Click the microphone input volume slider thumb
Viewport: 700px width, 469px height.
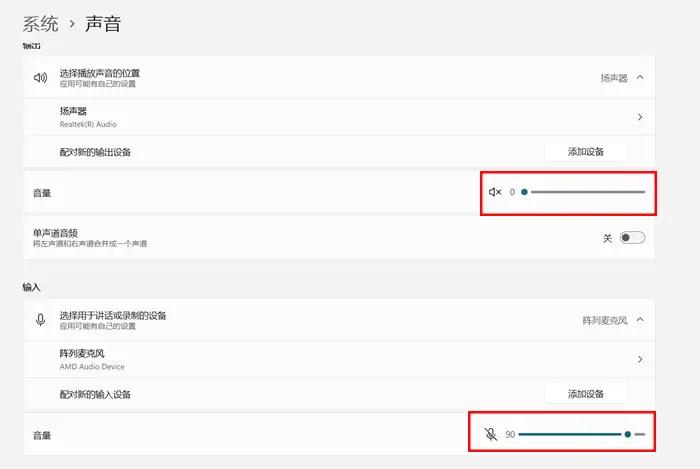point(627,435)
